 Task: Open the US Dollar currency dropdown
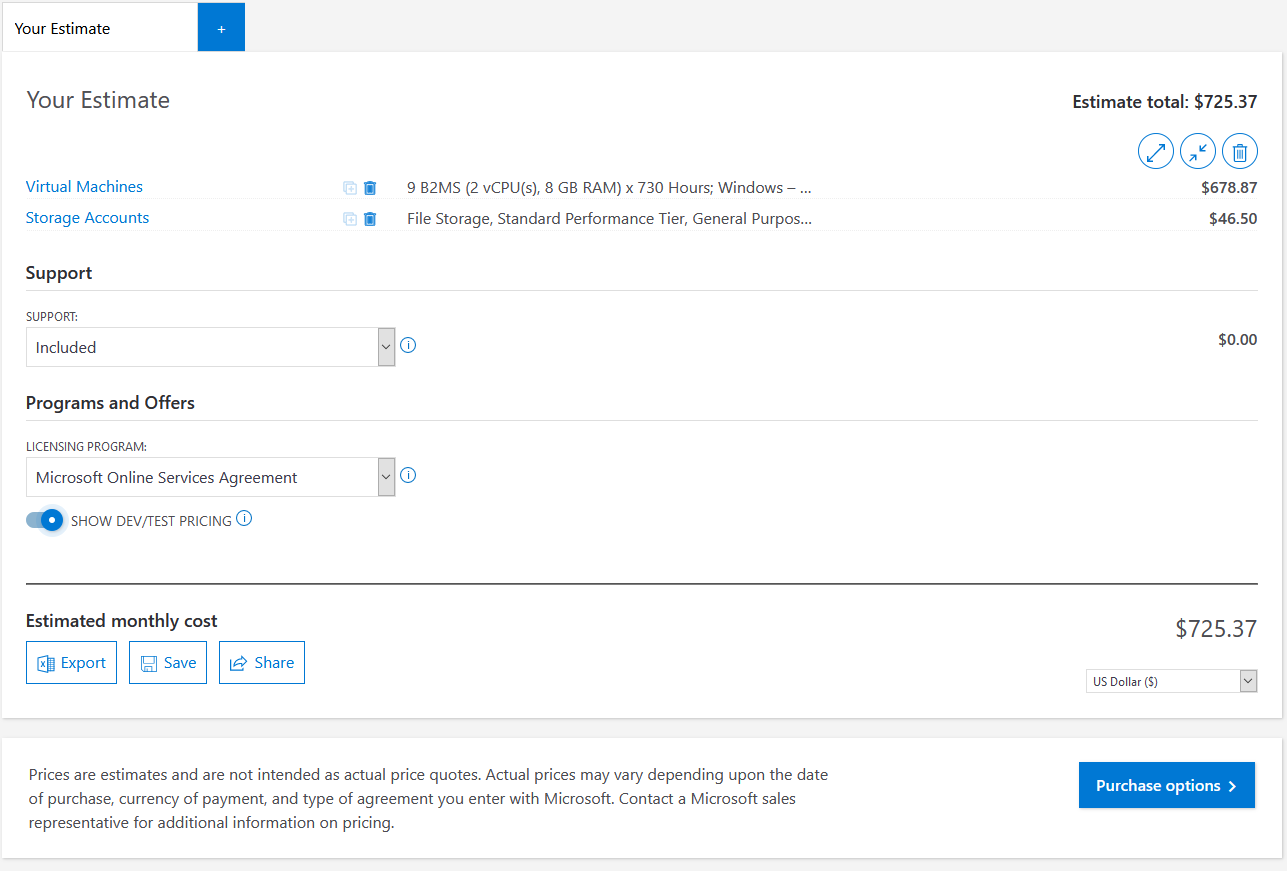(x=1171, y=681)
